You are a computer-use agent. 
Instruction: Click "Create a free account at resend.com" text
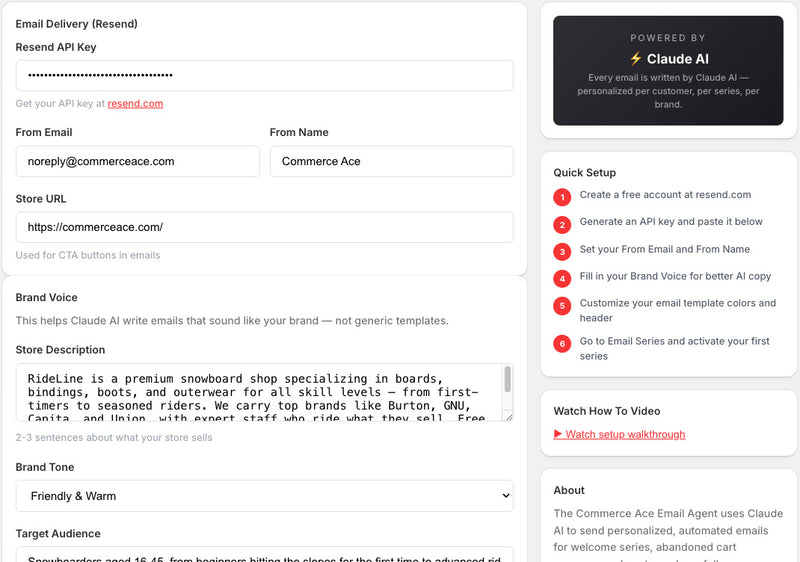(665, 195)
